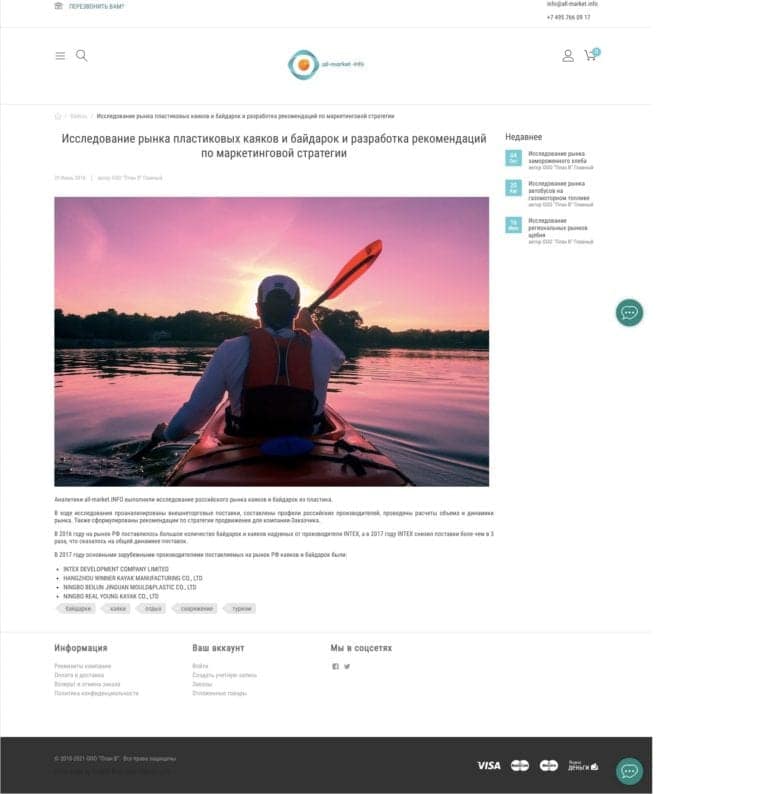This screenshot has height=794, width=770.
Task: Click the kayaker sunset article image
Action: click(x=271, y=341)
